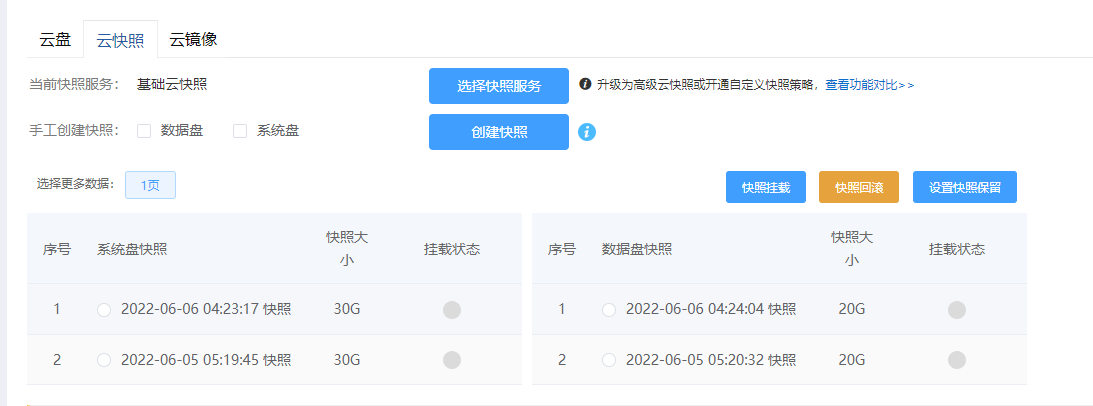Enable the 系统盘 checkbox

click(x=240, y=131)
